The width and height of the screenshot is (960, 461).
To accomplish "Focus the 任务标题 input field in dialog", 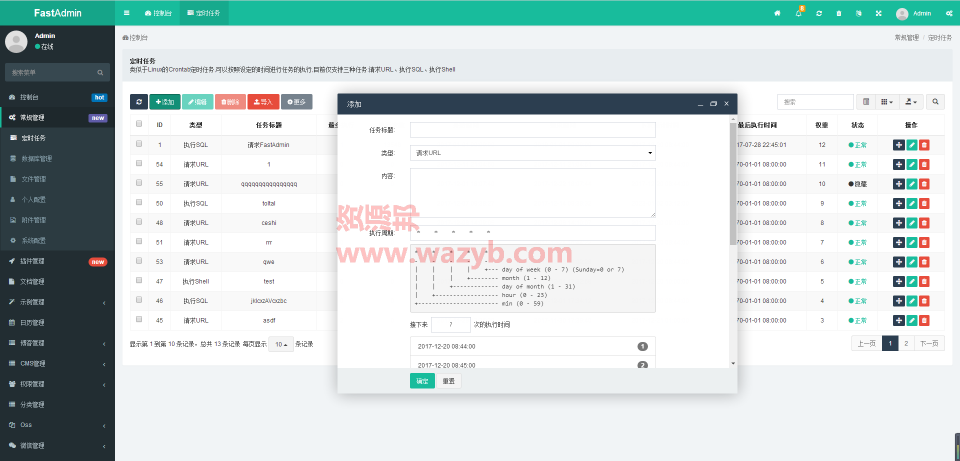I will tap(533, 130).
